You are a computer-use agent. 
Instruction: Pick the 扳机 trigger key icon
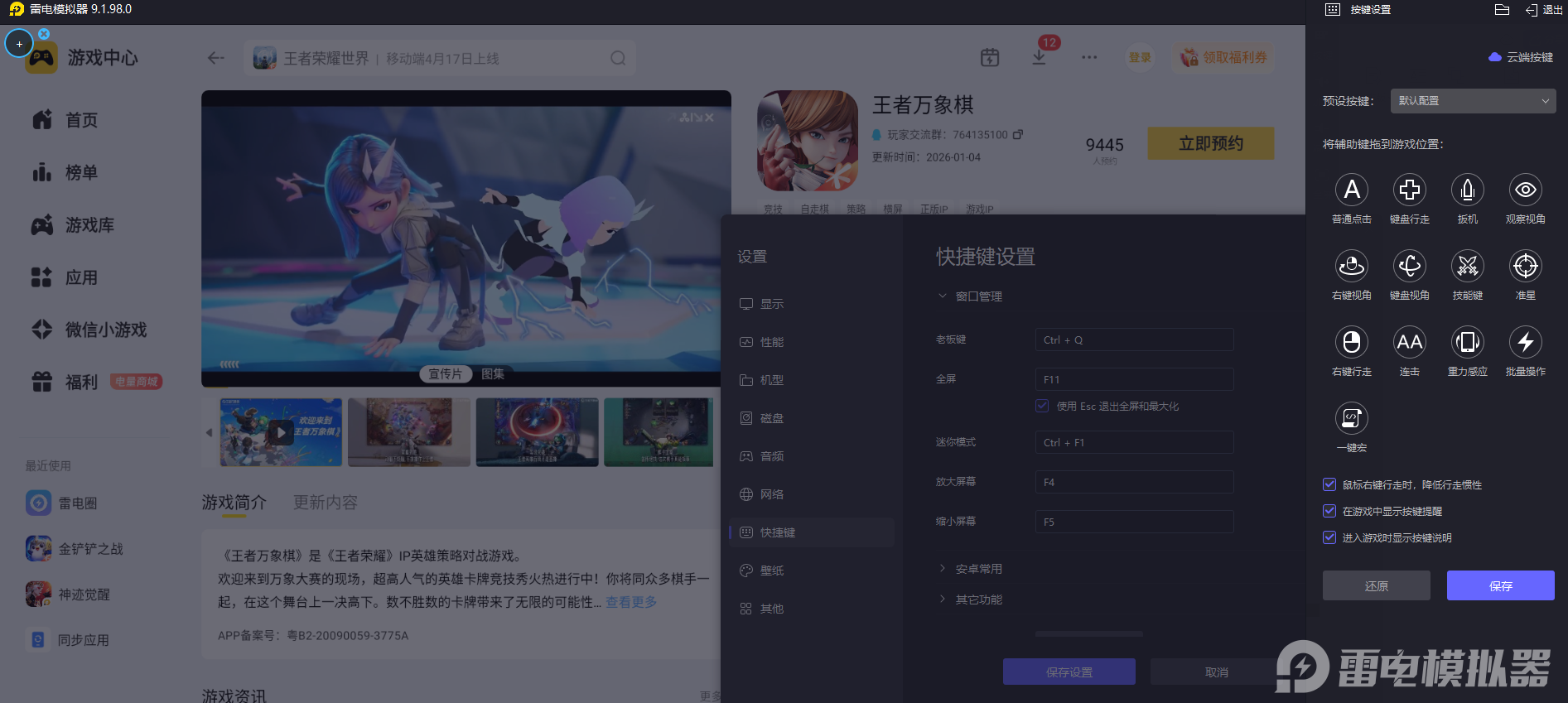(x=1468, y=190)
